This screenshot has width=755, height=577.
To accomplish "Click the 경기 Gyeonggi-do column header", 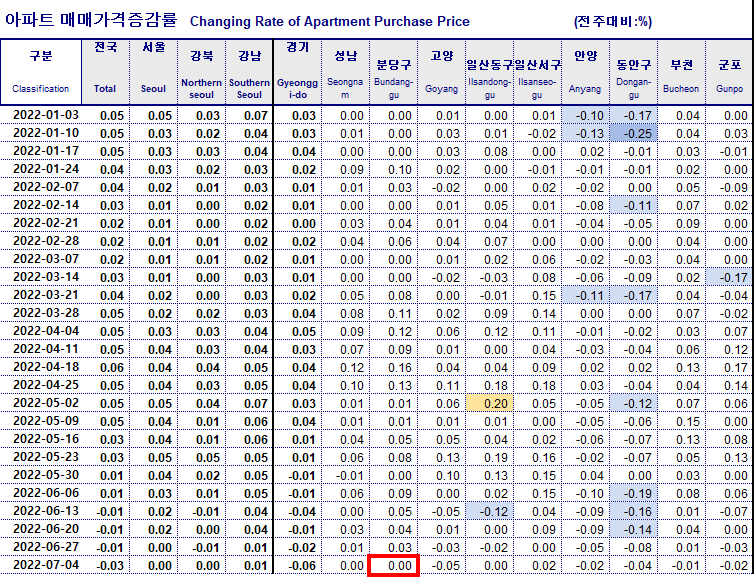I will tap(298, 72).
